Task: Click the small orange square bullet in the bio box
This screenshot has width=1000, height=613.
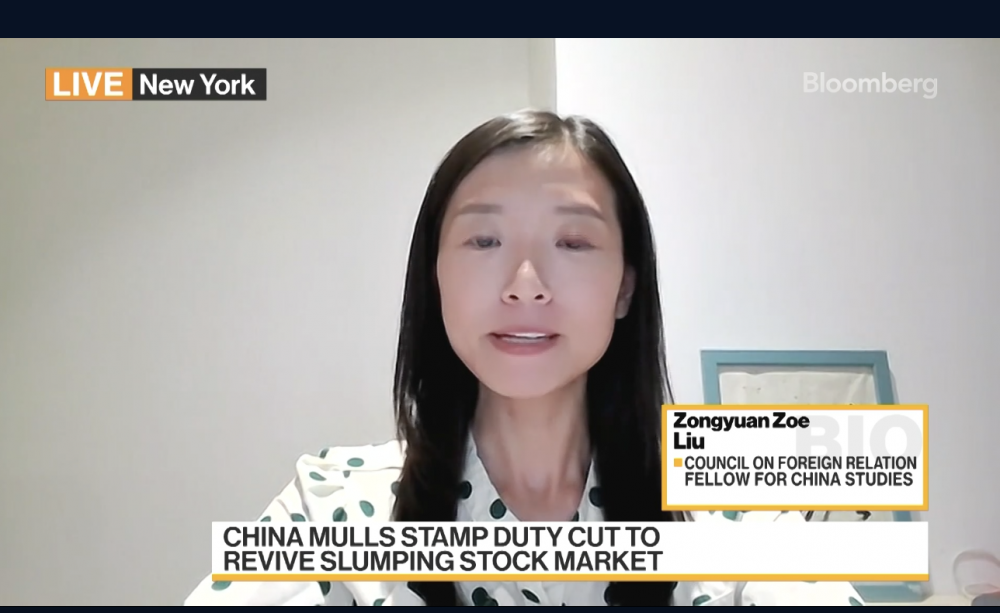Action: 678,462
